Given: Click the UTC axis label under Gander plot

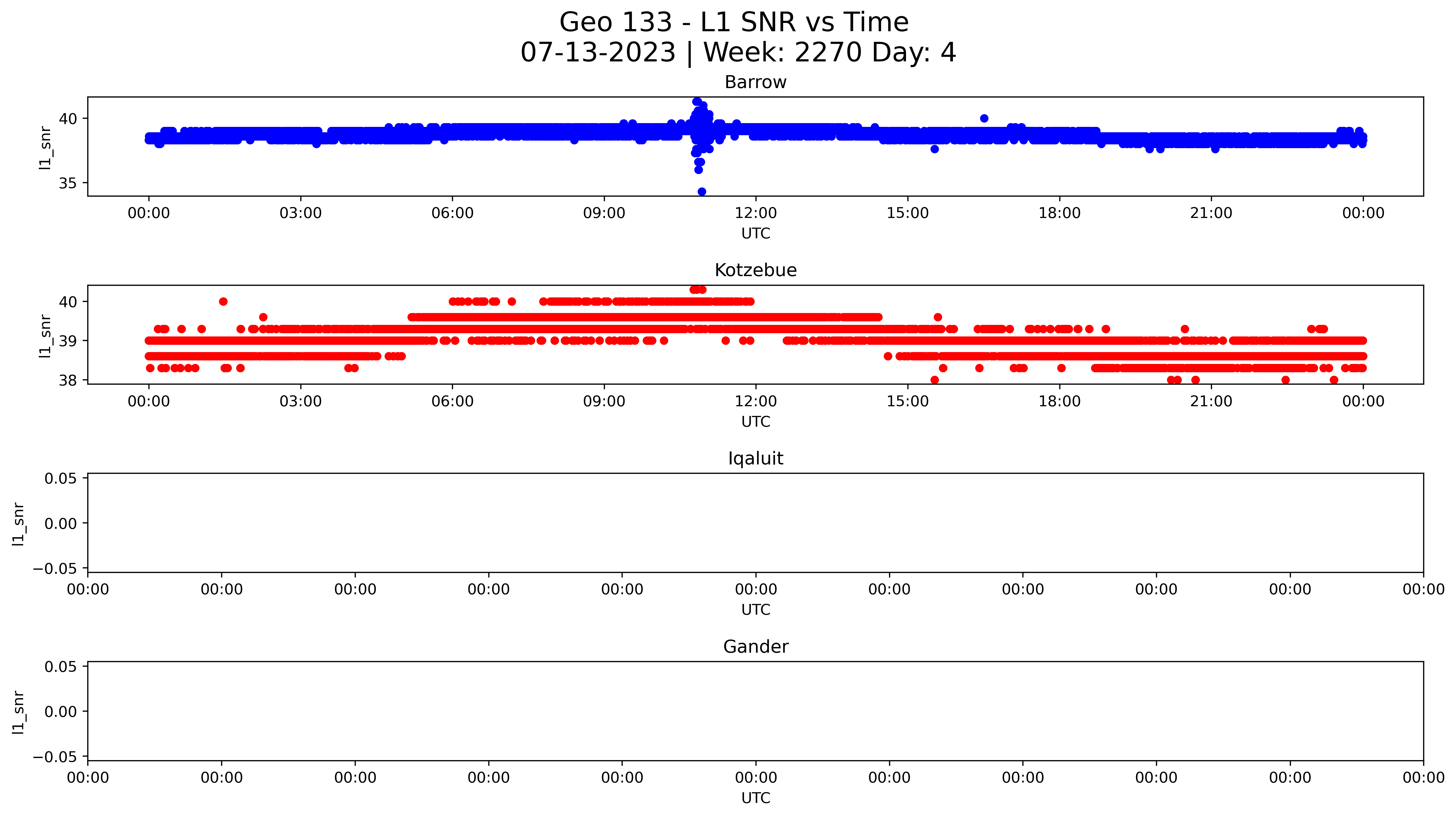Looking at the screenshot, I should (x=755, y=798).
